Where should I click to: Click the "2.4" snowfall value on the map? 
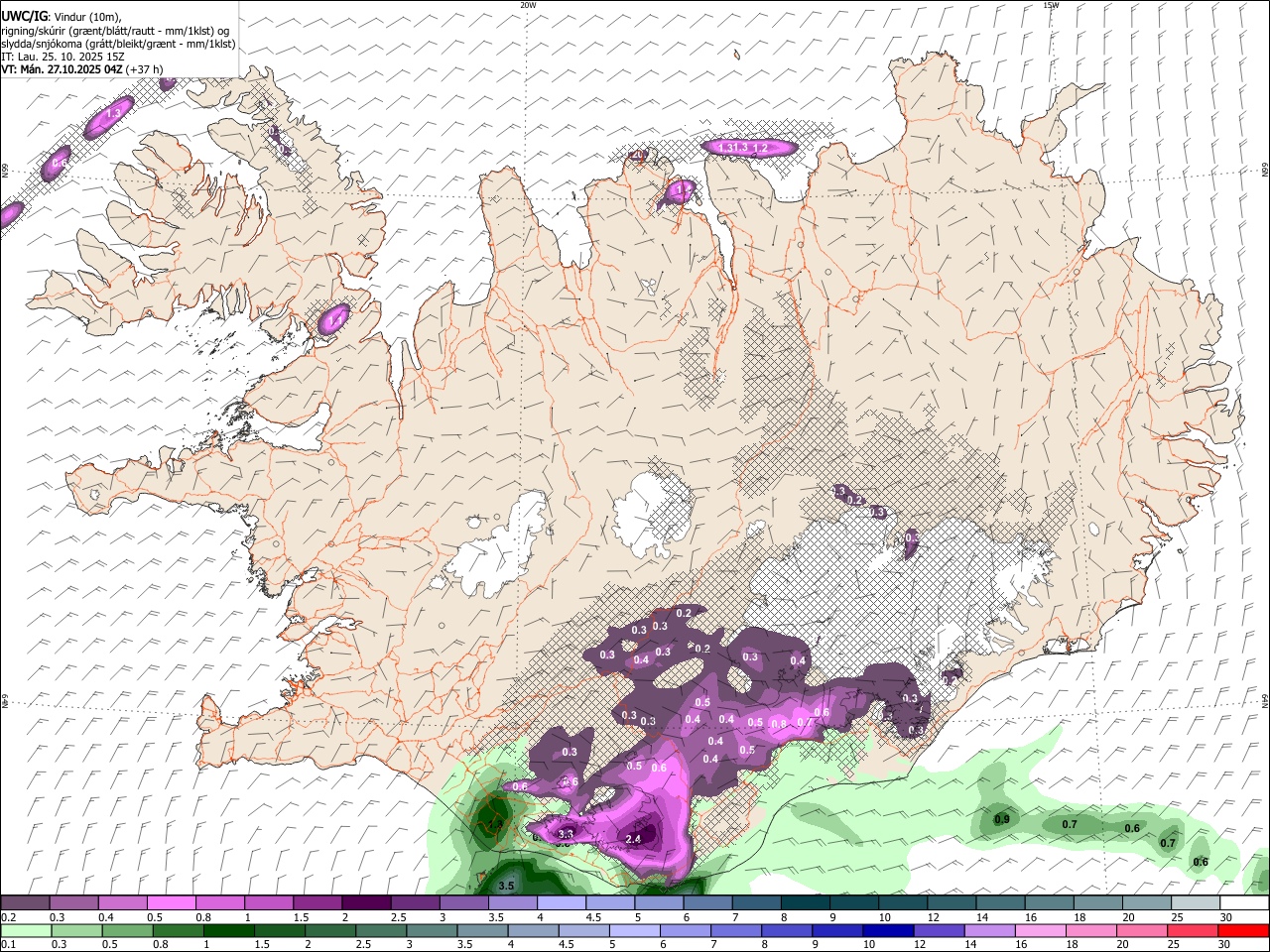[635, 839]
